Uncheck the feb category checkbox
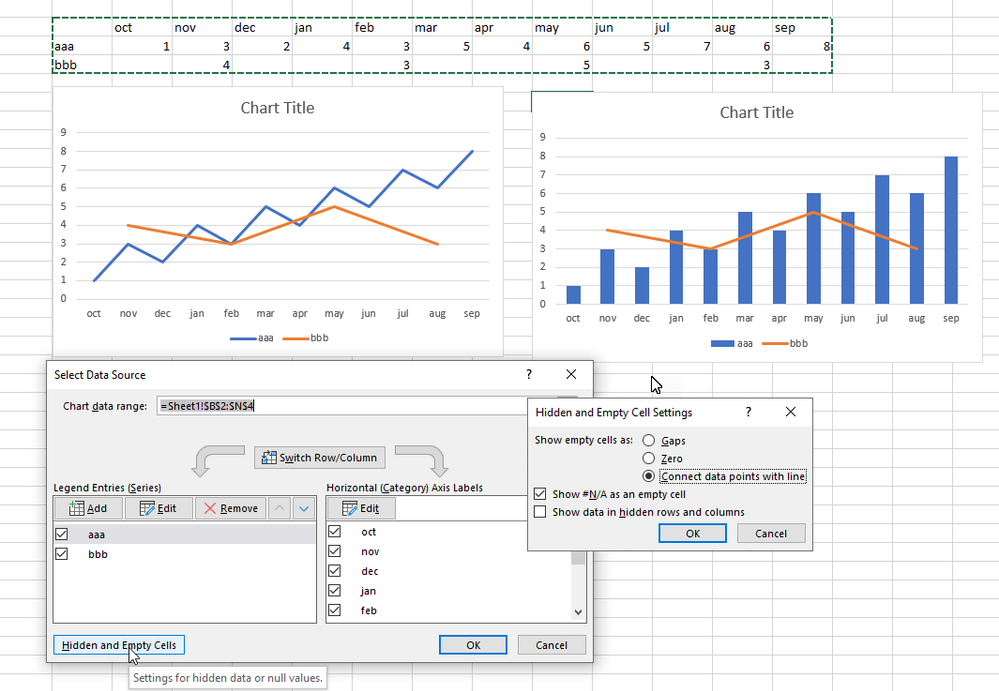Image resolution: width=999 pixels, height=691 pixels. click(334, 610)
